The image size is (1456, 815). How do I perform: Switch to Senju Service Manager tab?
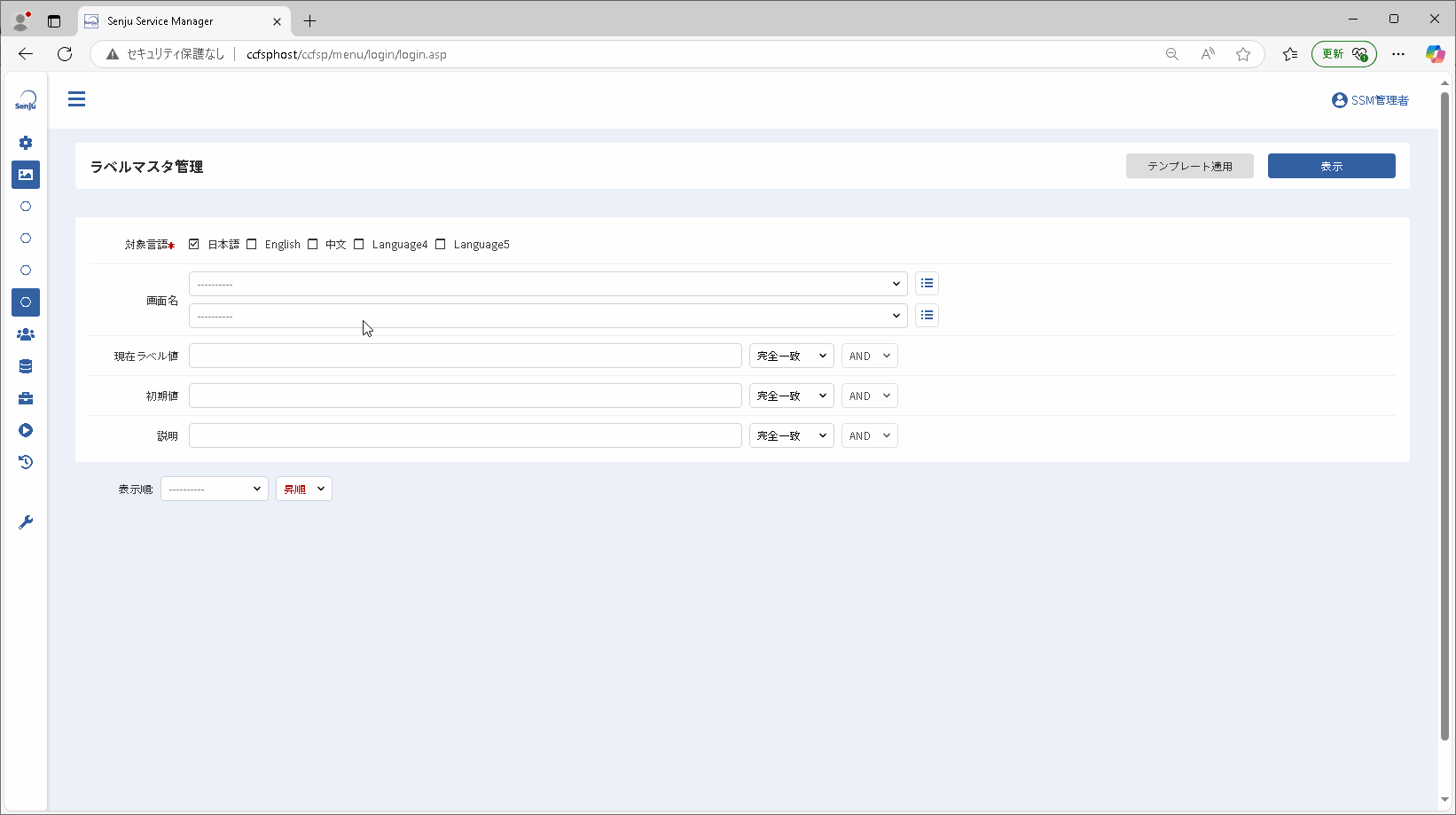tap(184, 21)
